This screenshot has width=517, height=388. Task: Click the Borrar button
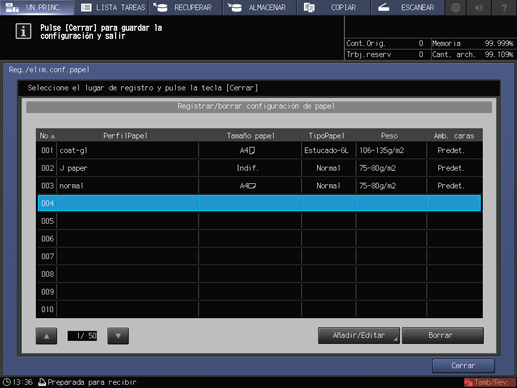[x=443, y=335]
